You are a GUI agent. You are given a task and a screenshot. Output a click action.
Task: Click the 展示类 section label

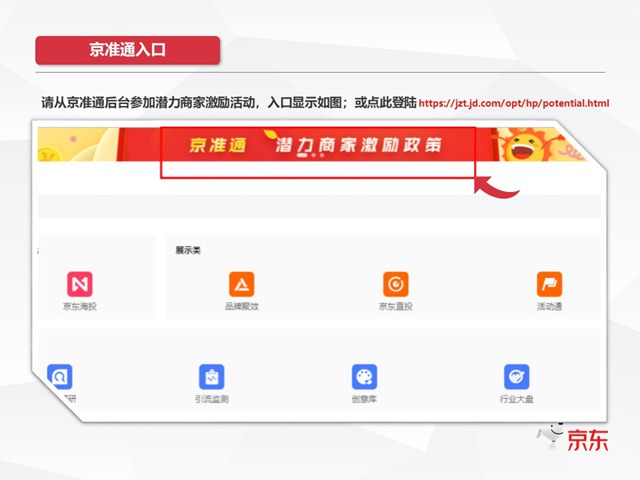click(x=188, y=250)
